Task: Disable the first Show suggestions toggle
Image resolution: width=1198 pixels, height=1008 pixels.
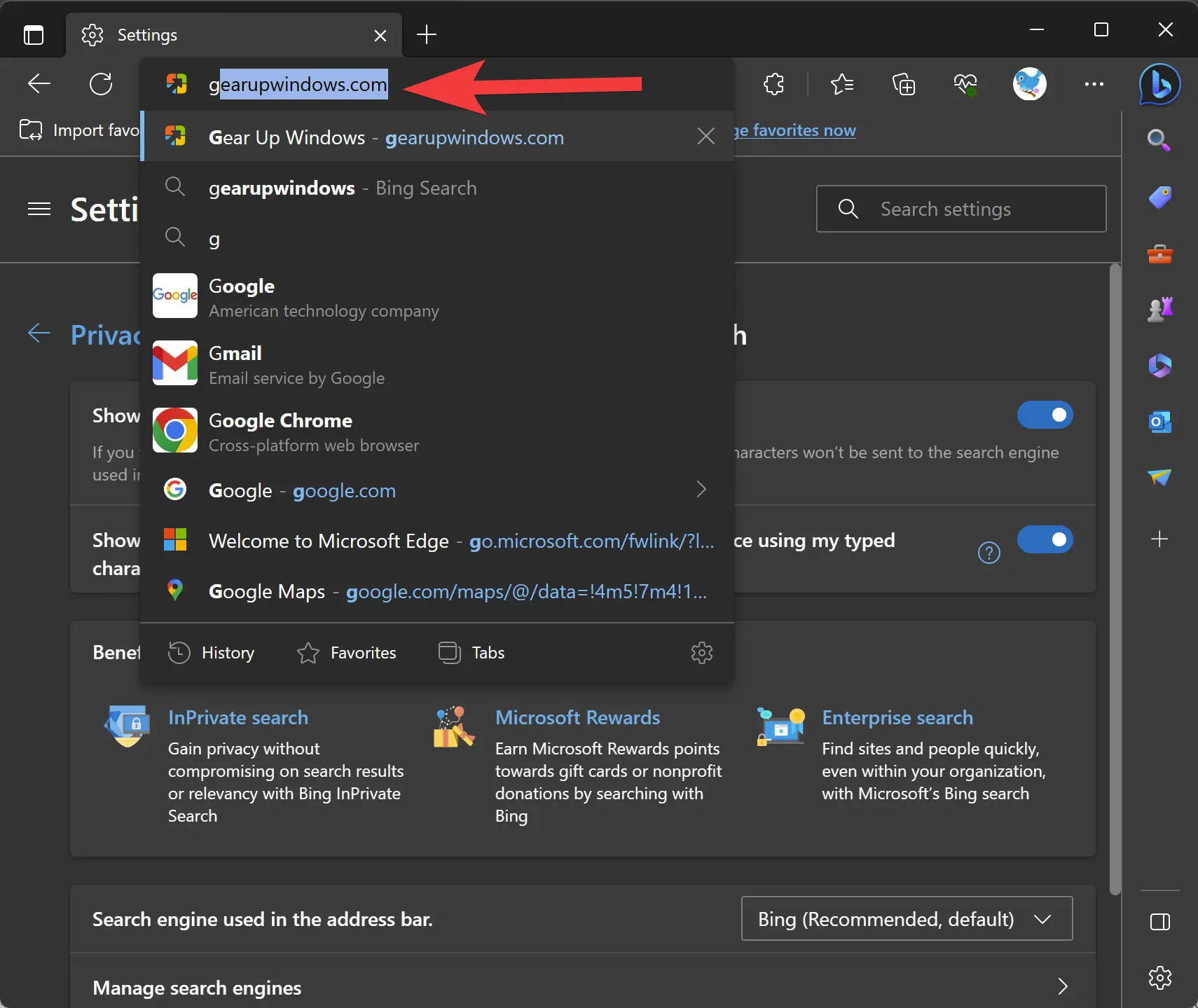Action: click(x=1045, y=415)
